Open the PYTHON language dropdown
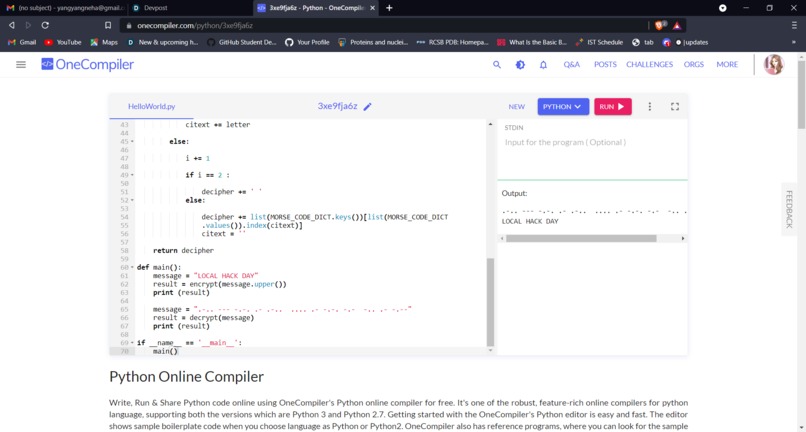 563,106
